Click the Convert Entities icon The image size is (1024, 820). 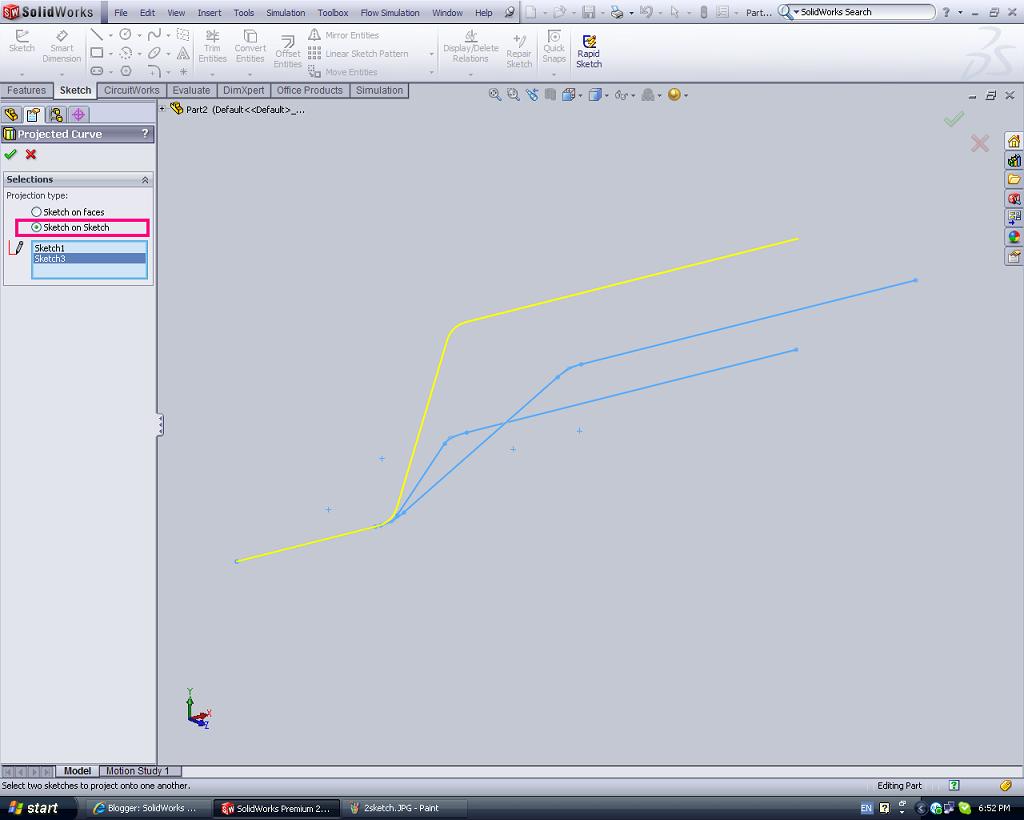point(250,36)
